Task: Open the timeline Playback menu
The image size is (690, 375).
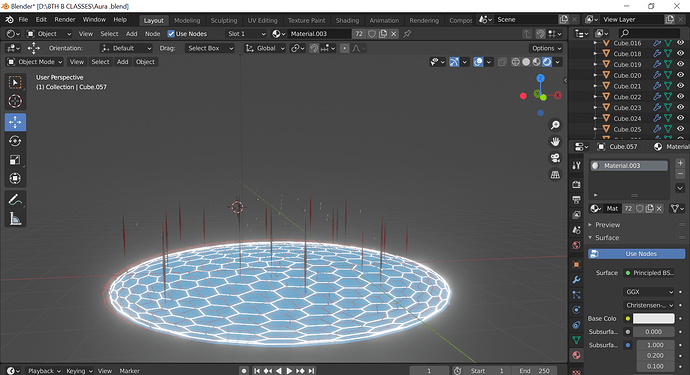Action: click(44, 371)
